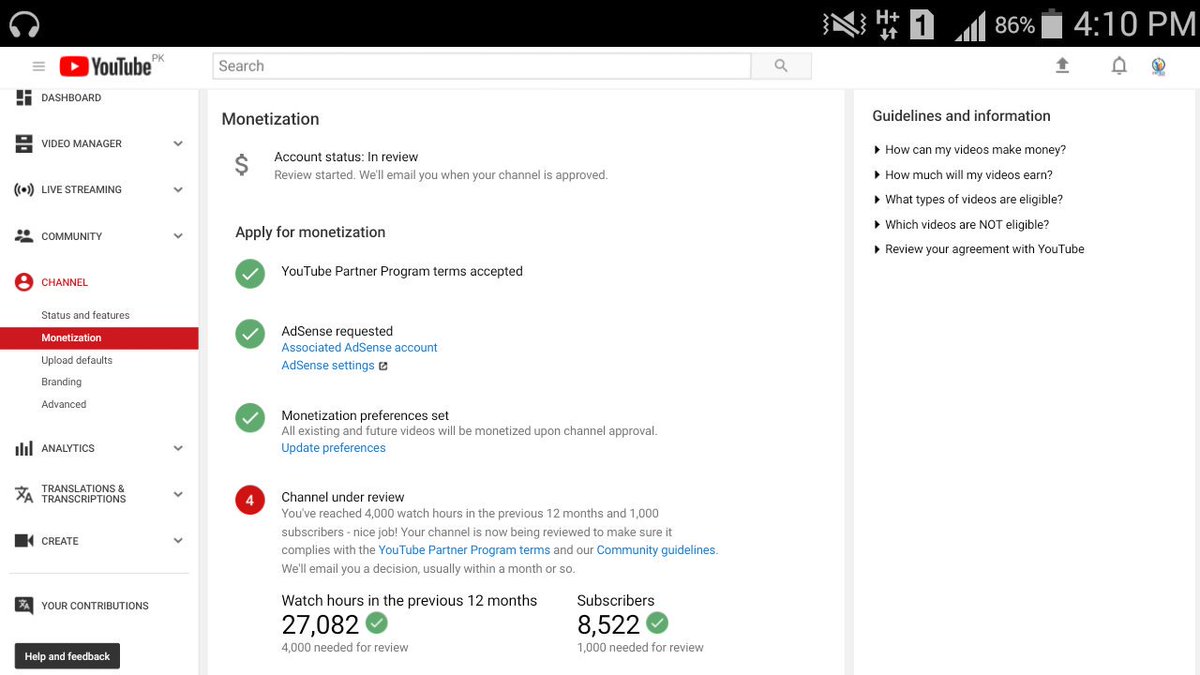
Task: Tap the muted vibrate status icon
Action: point(844,24)
